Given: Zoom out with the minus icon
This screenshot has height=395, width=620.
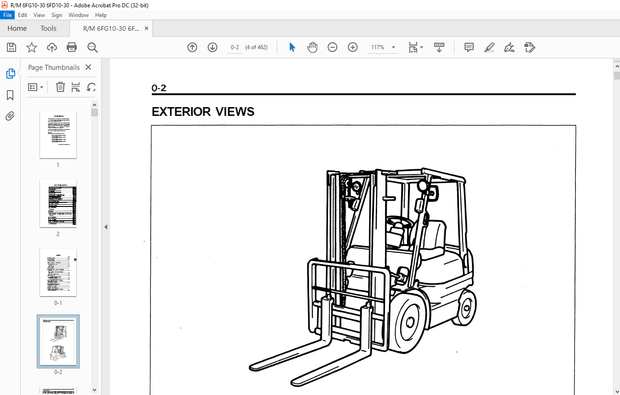Looking at the screenshot, I should [x=333, y=47].
